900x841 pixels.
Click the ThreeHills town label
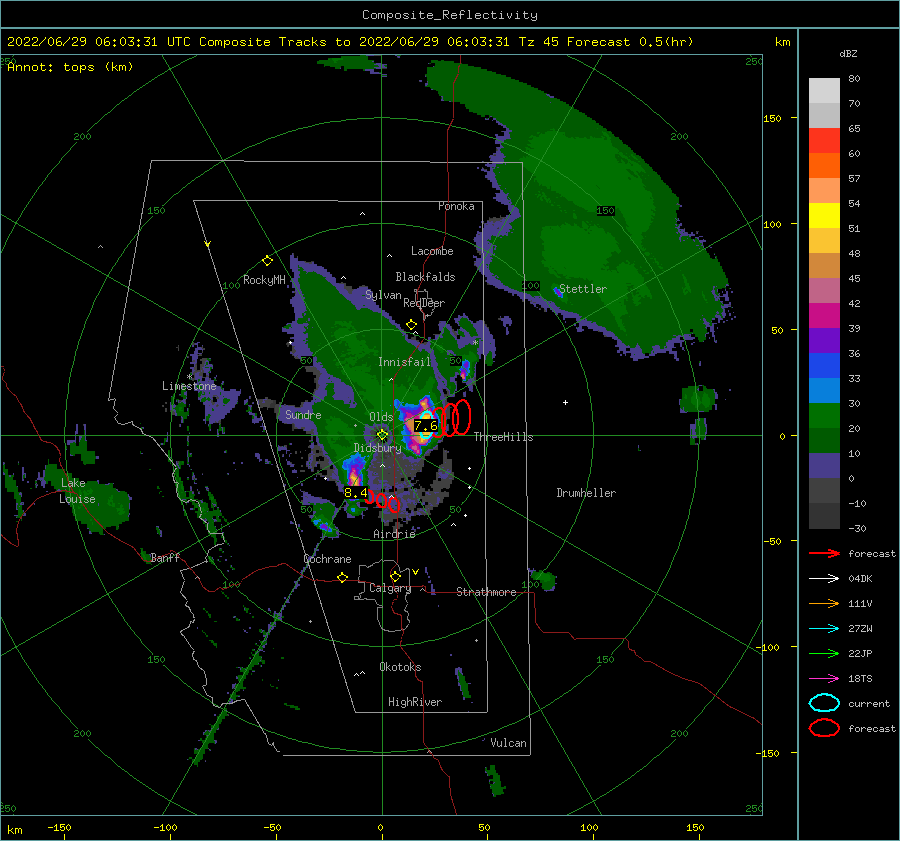tap(503, 437)
